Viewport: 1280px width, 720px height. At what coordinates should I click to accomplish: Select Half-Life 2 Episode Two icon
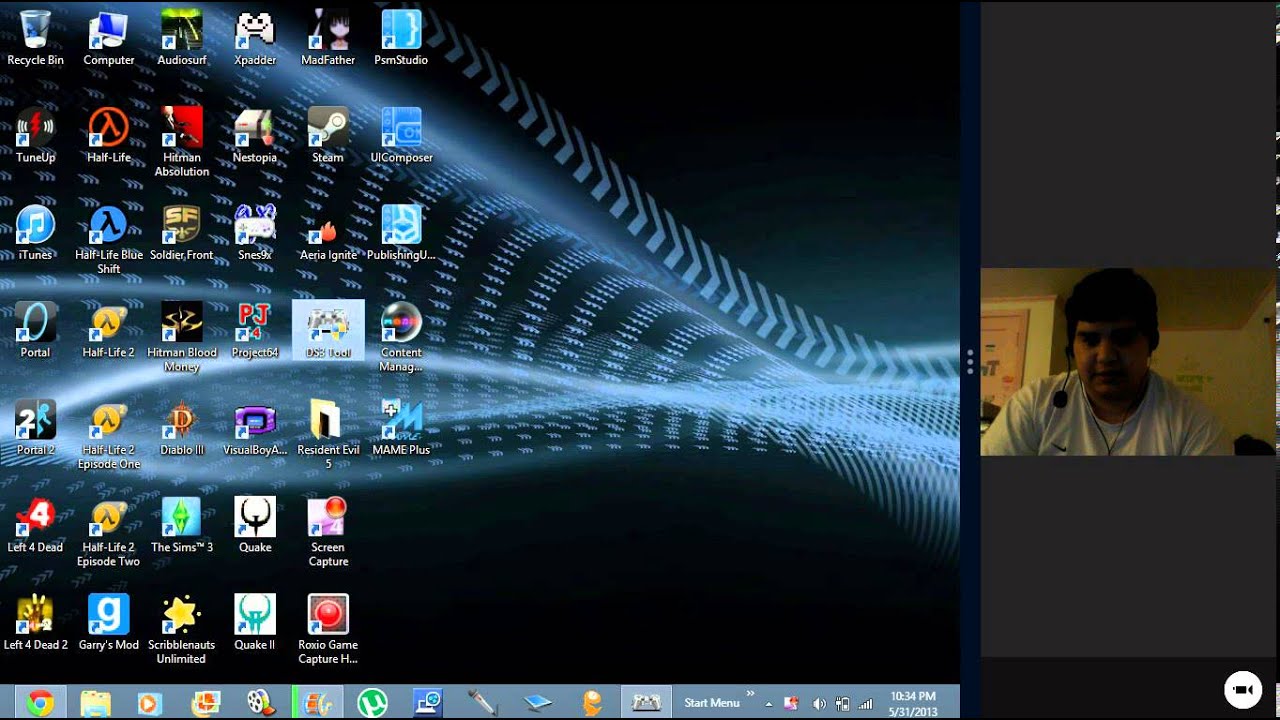click(x=108, y=533)
